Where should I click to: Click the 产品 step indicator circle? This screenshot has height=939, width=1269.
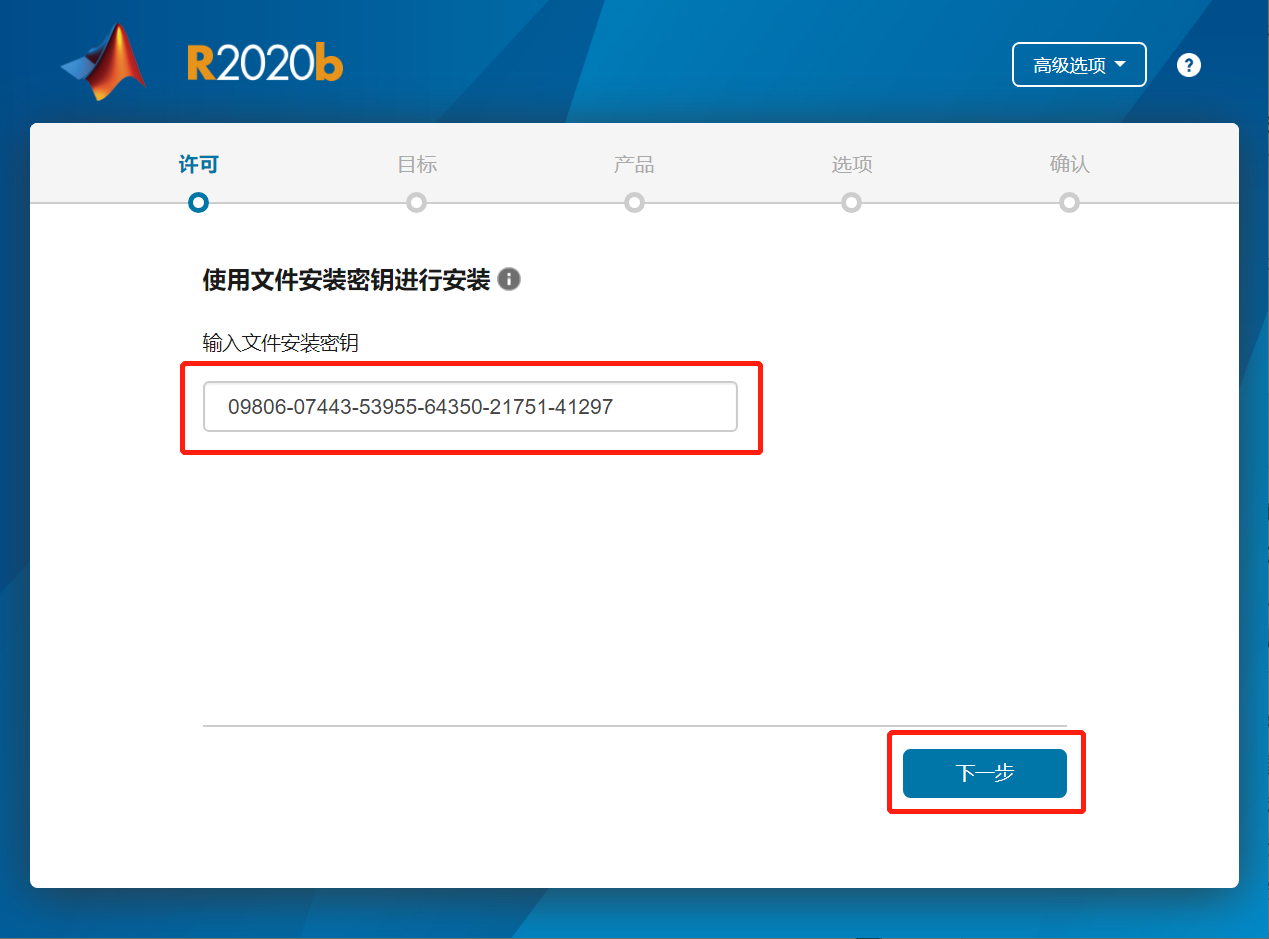coord(634,202)
